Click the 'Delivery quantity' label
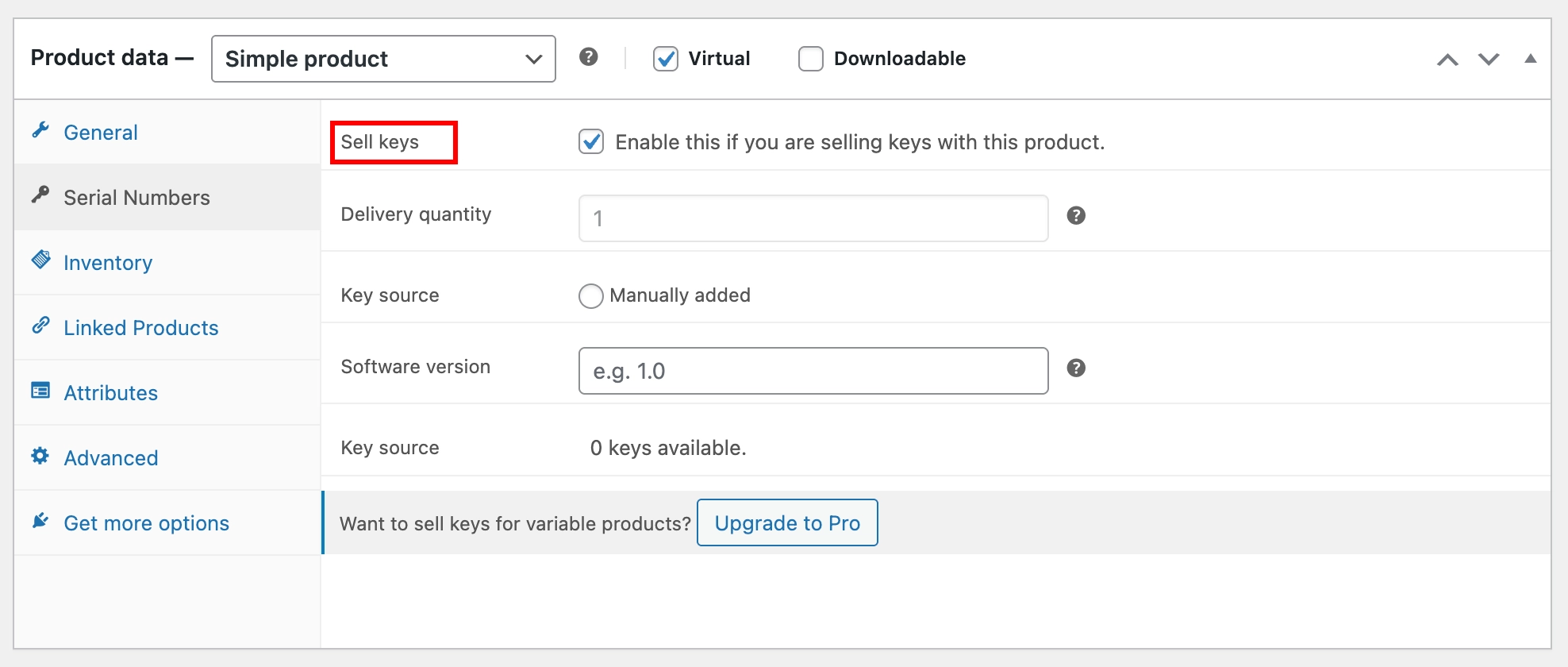This screenshot has height=667, width=1568. 416,214
